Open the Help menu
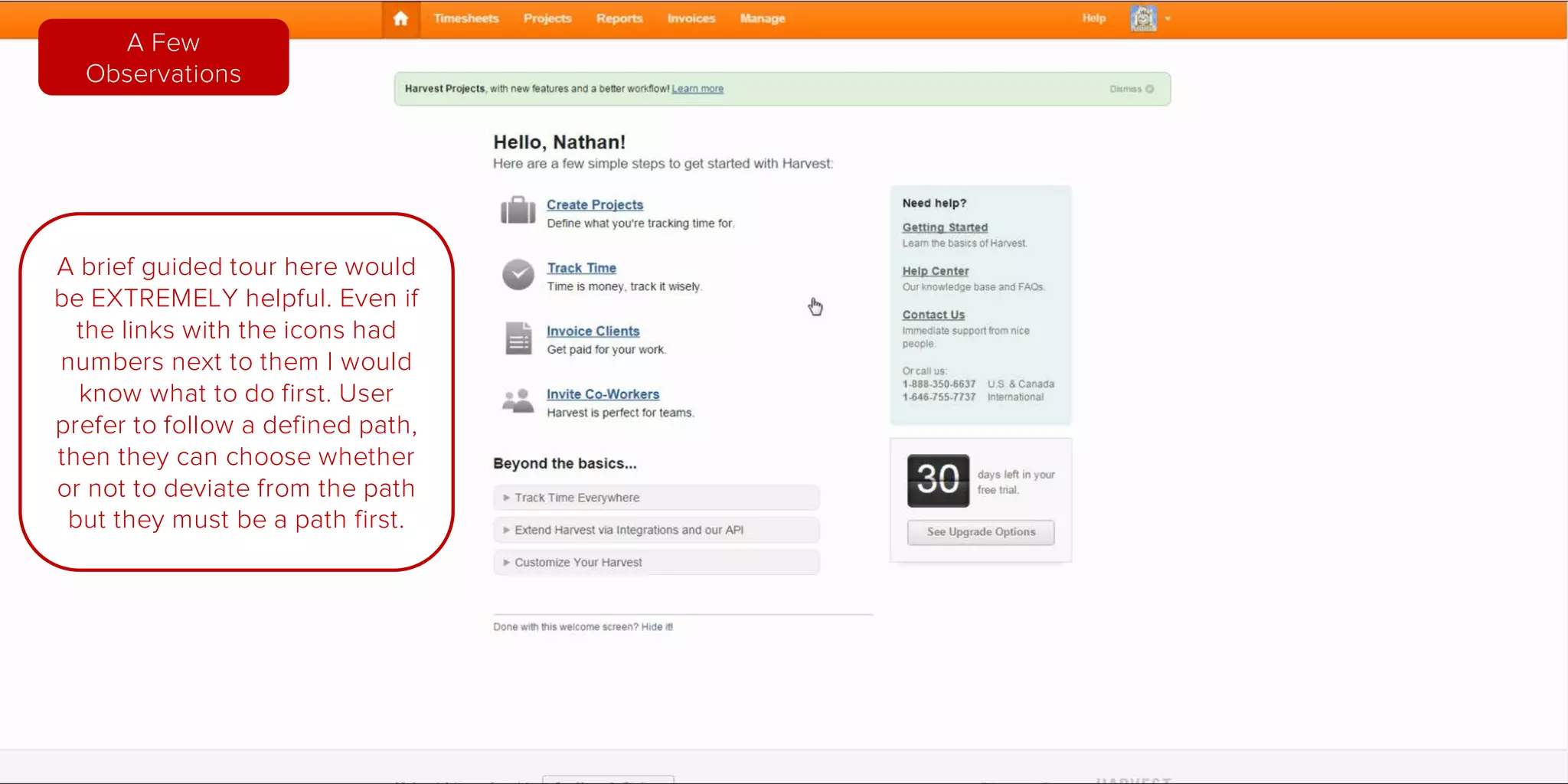The width and height of the screenshot is (1568, 784). (1094, 18)
